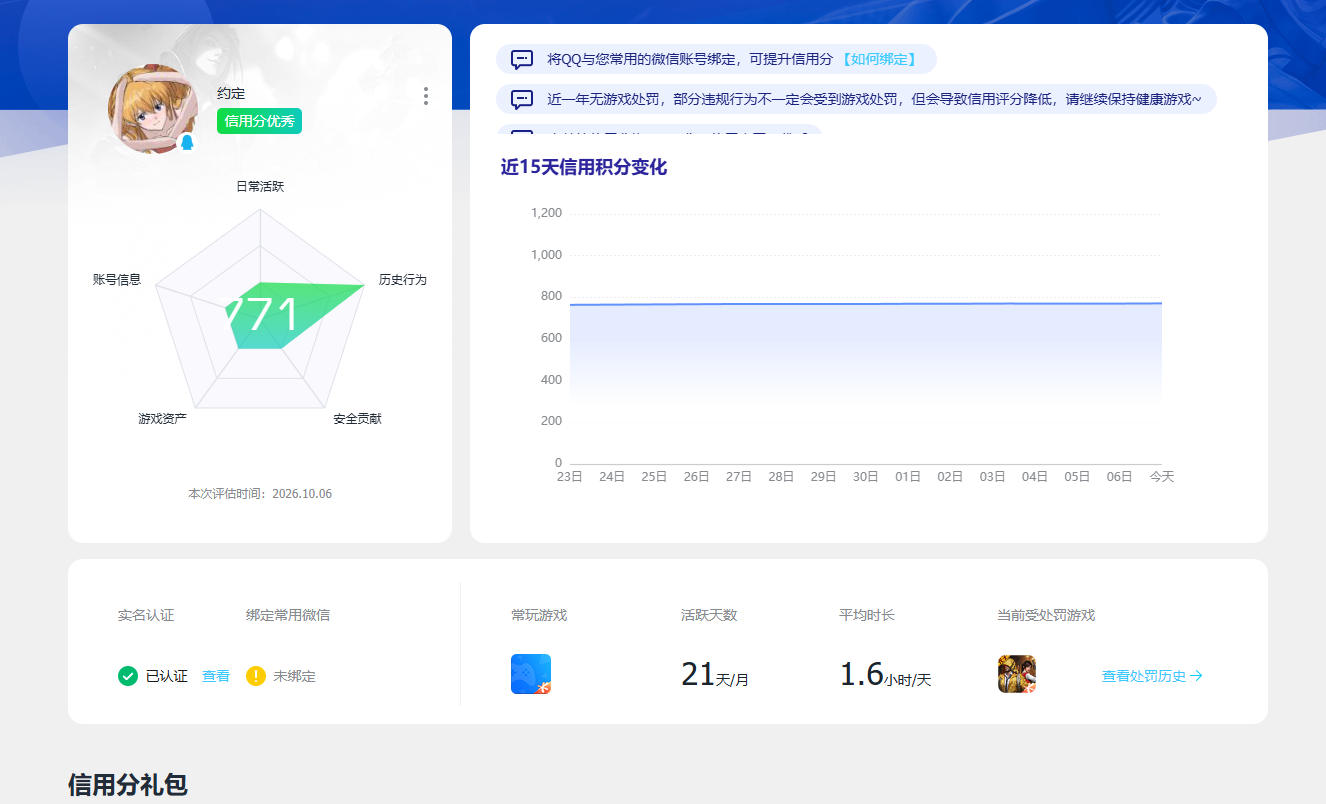This screenshot has width=1326, height=804.
Task: Click the 近15天信用积分变化 heading
Action: [x=584, y=167]
